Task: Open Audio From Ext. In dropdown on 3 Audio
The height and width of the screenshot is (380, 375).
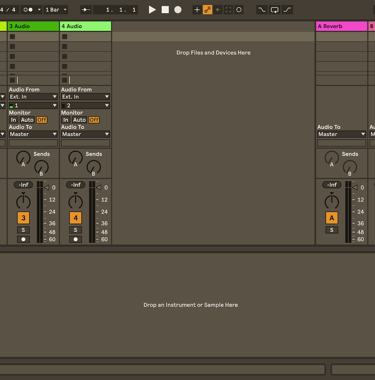Action: click(33, 97)
